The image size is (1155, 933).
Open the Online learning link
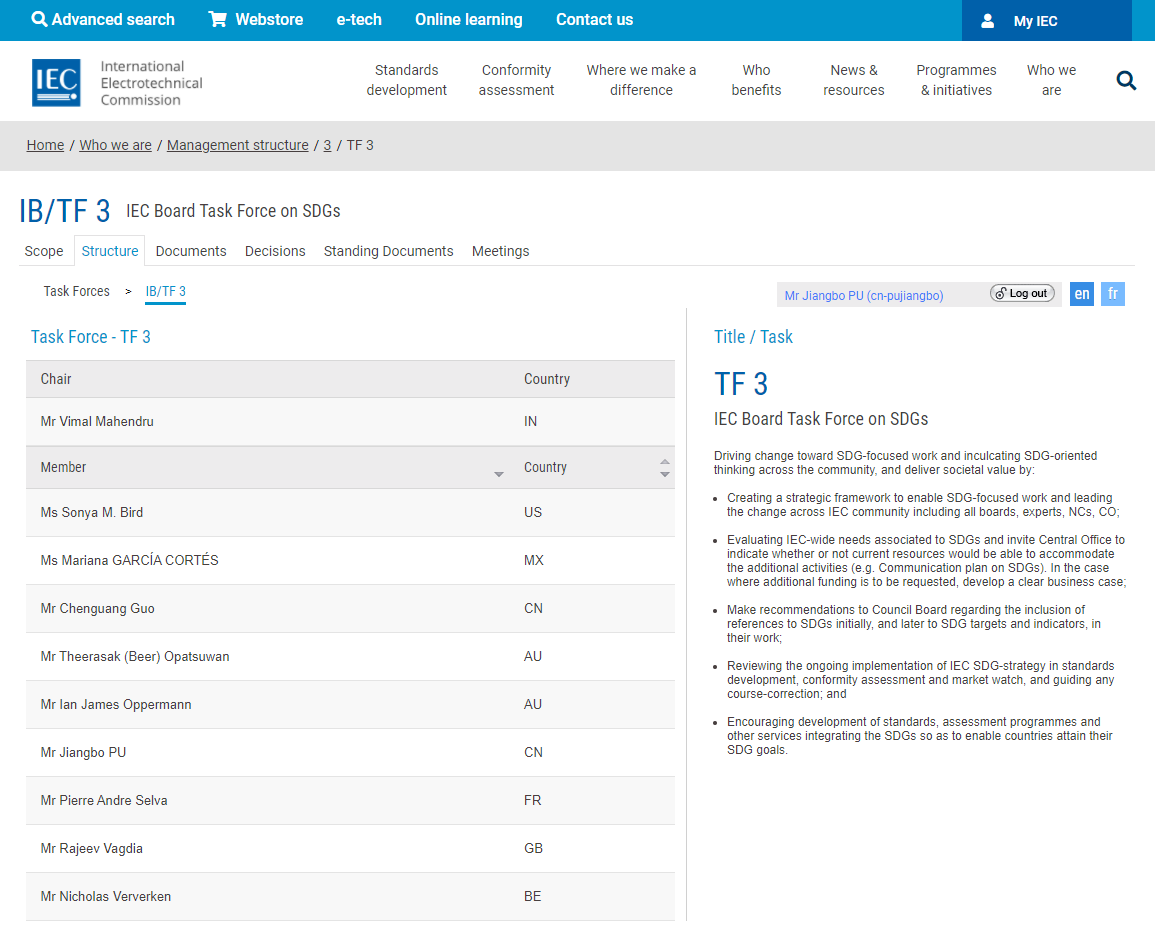click(468, 20)
